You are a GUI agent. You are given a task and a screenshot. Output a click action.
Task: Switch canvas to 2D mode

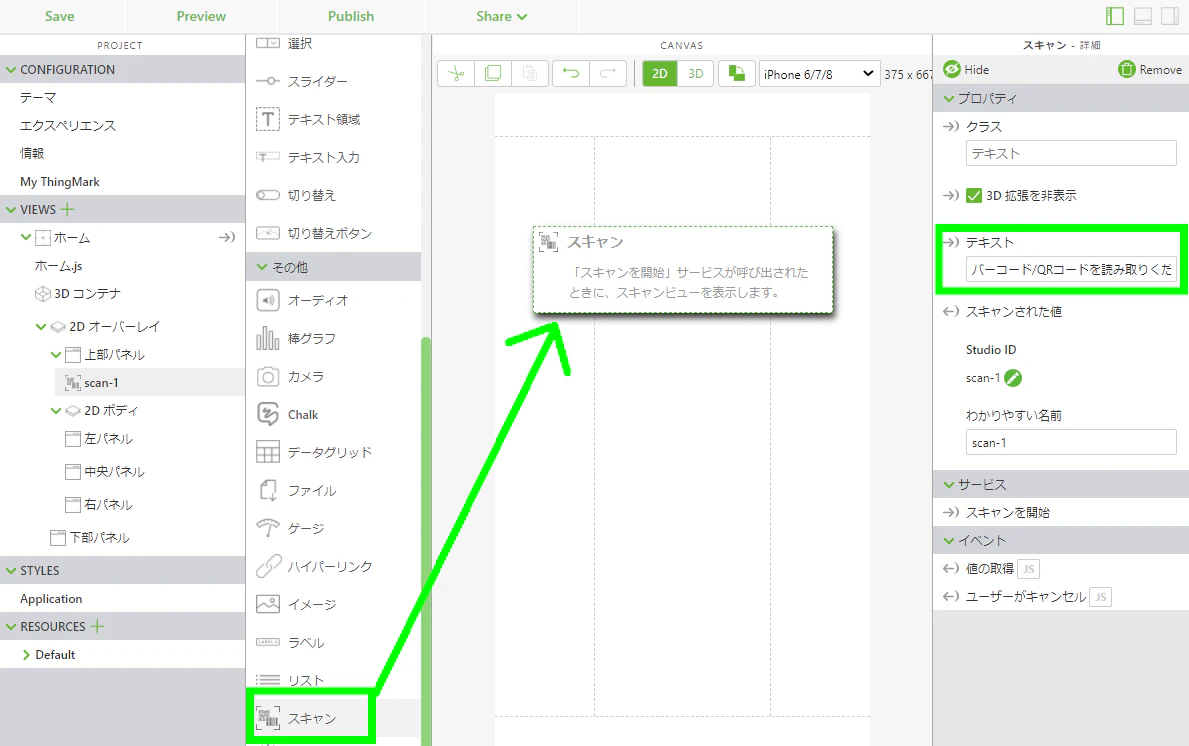pyautogui.click(x=660, y=74)
